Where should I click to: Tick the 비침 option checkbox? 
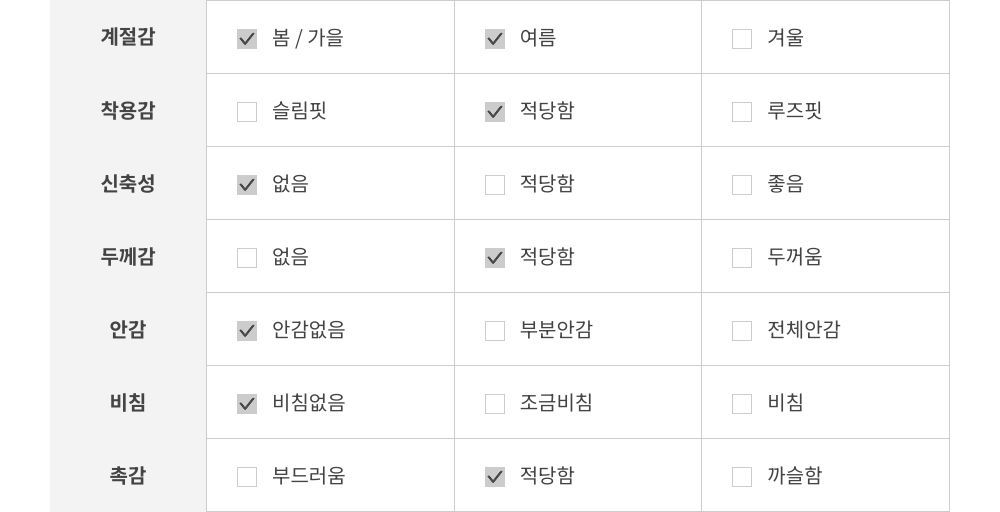pyautogui.click(x=742, y=404)
